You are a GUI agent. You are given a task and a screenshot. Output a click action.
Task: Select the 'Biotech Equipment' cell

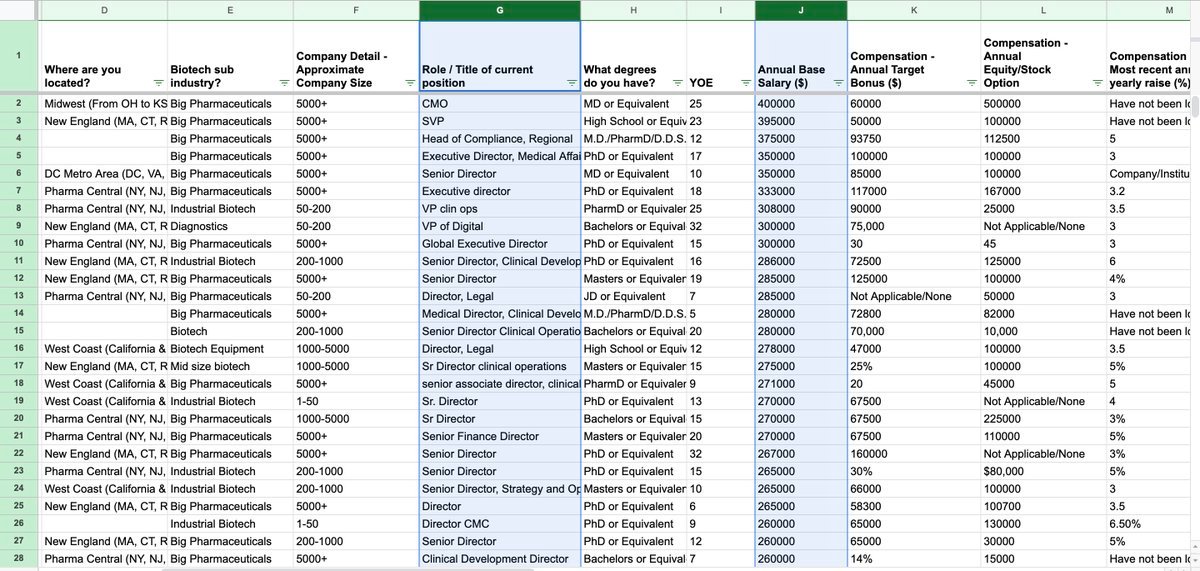click(x=230, y=348)
